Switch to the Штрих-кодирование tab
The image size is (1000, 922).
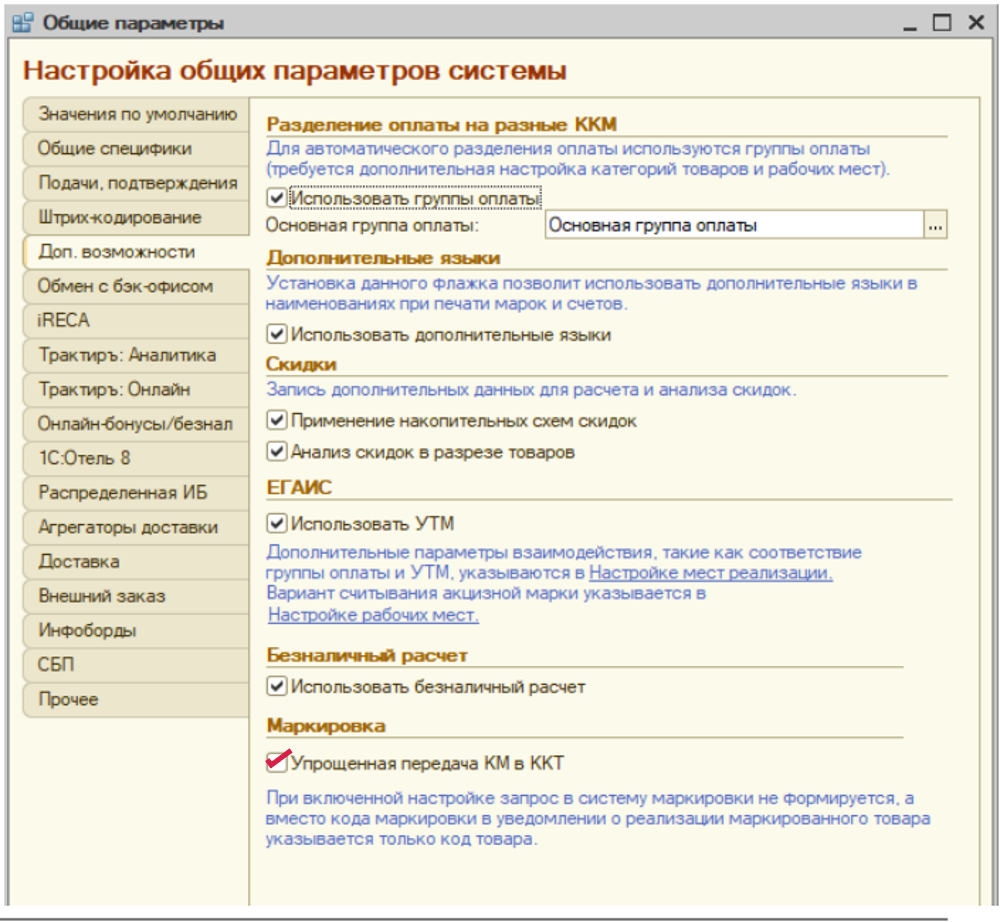[x=120, y=217]
